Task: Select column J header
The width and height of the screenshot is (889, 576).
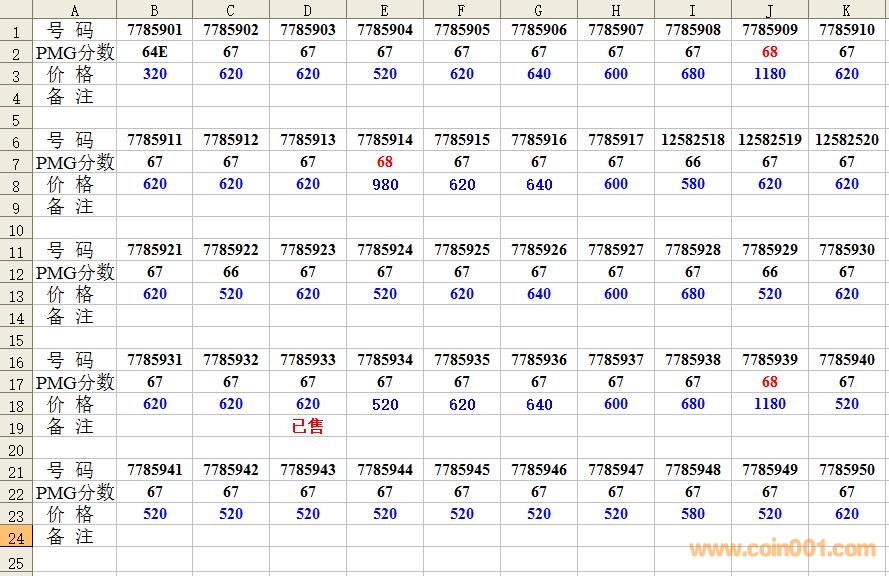Action: [770, 10]
